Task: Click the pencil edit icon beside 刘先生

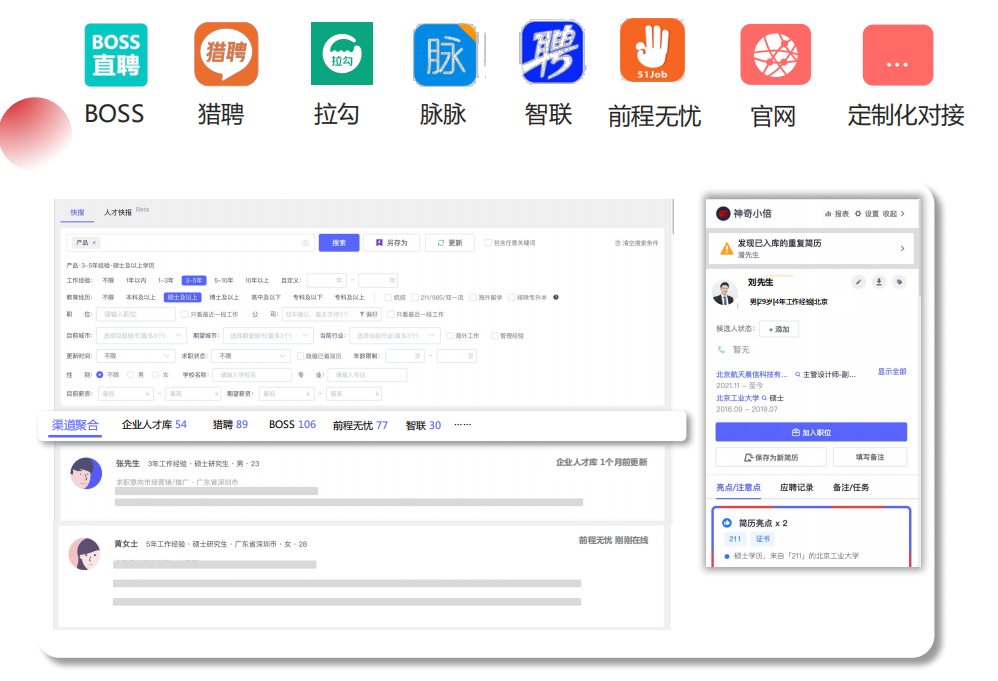Action: pos(859,282)
